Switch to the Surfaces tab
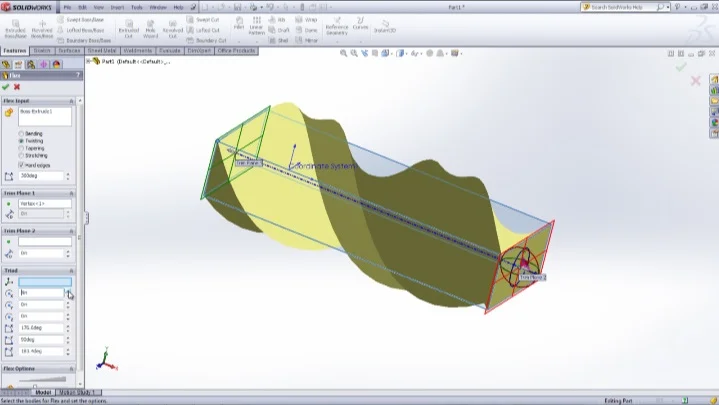Screen dimensions: 719x405 click(69, 50)
